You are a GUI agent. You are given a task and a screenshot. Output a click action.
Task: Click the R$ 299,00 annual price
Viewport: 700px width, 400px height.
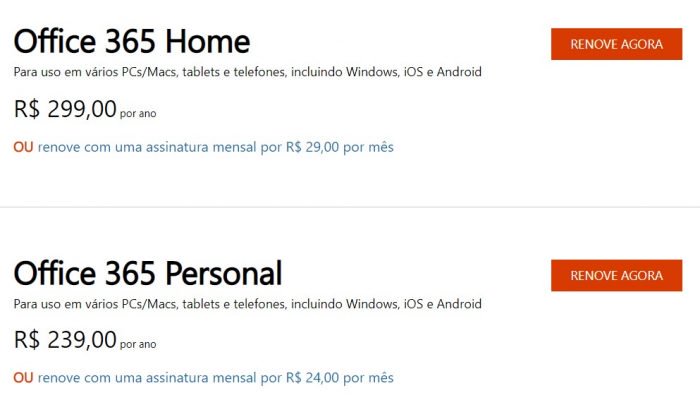[x=66, y=109]
